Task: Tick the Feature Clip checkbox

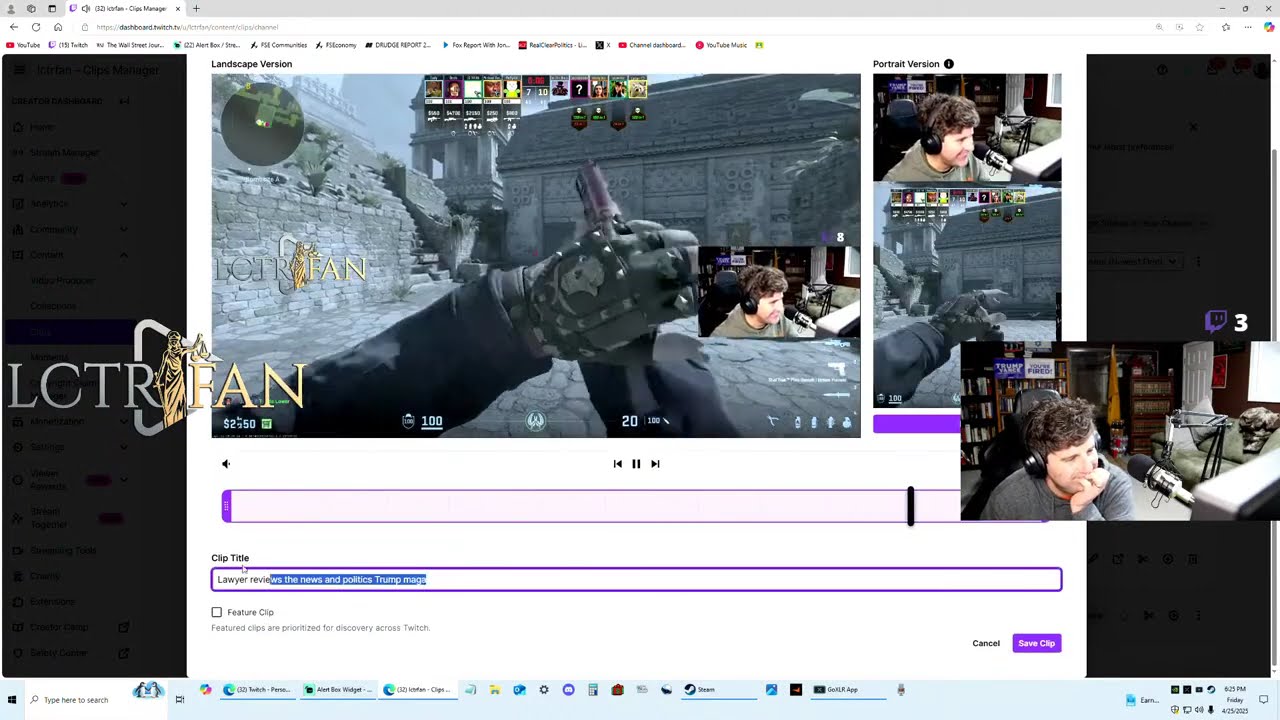Action: 217,612
